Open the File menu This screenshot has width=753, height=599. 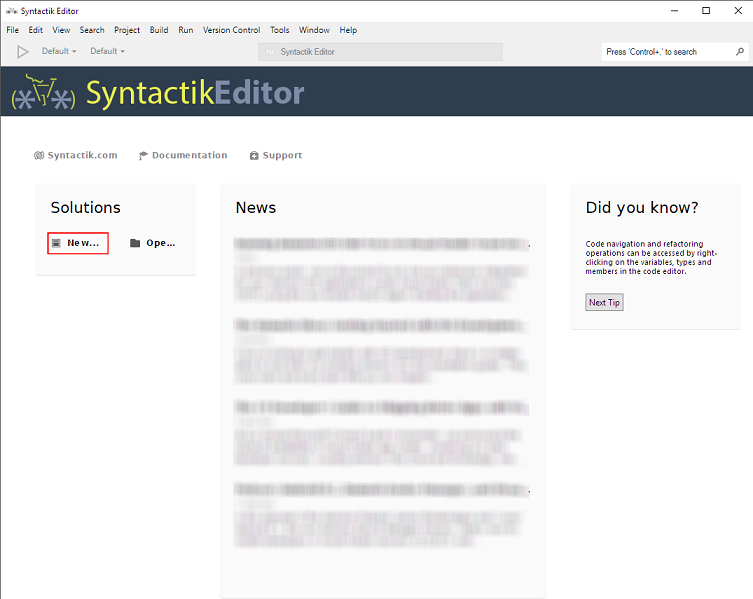pos(13,30)
